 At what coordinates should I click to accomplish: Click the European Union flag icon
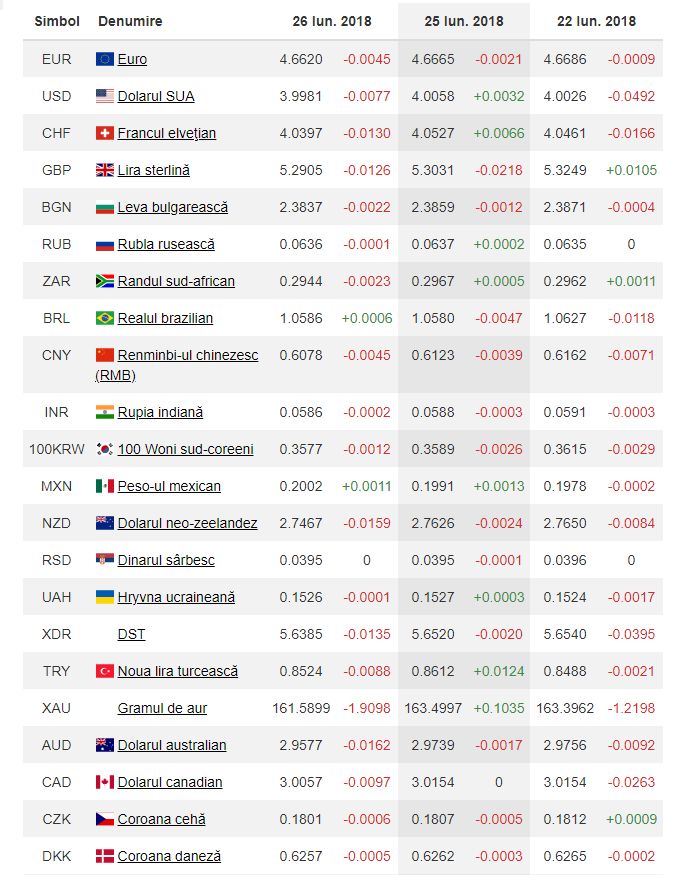(105, 59)
